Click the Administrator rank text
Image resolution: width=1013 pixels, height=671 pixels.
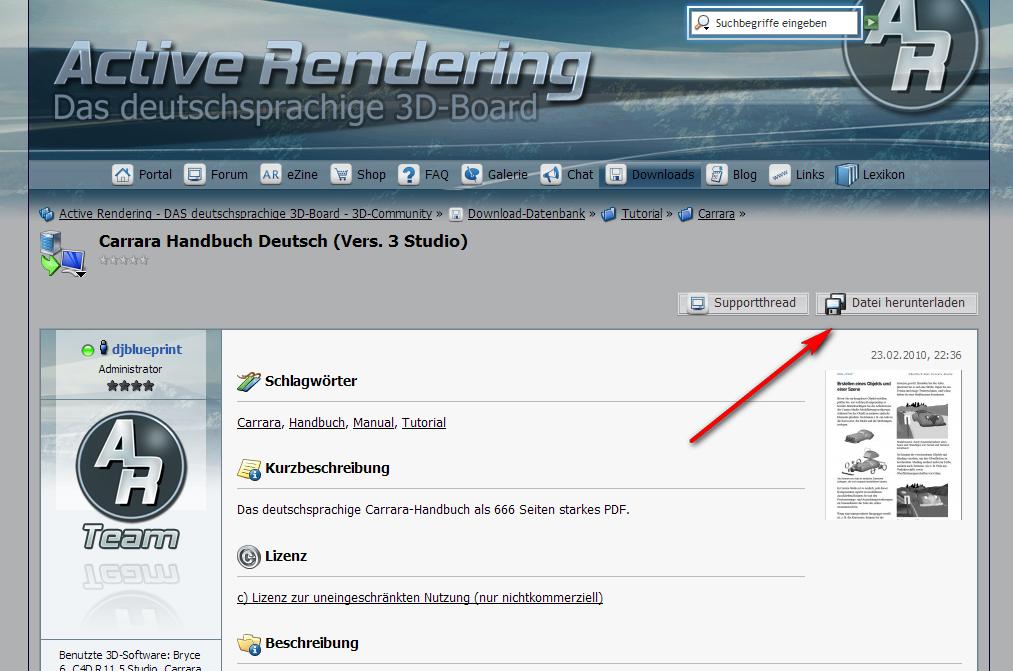[130, 369]
